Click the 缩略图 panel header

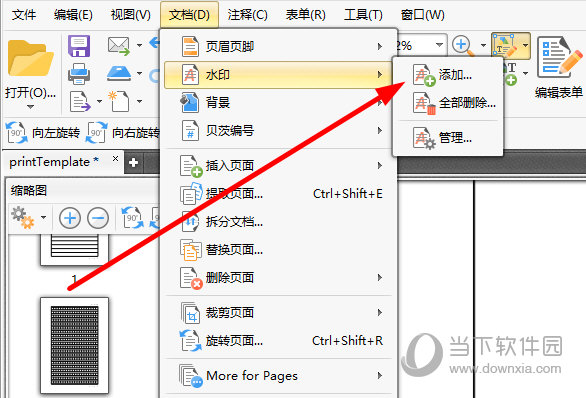point(28,191)
